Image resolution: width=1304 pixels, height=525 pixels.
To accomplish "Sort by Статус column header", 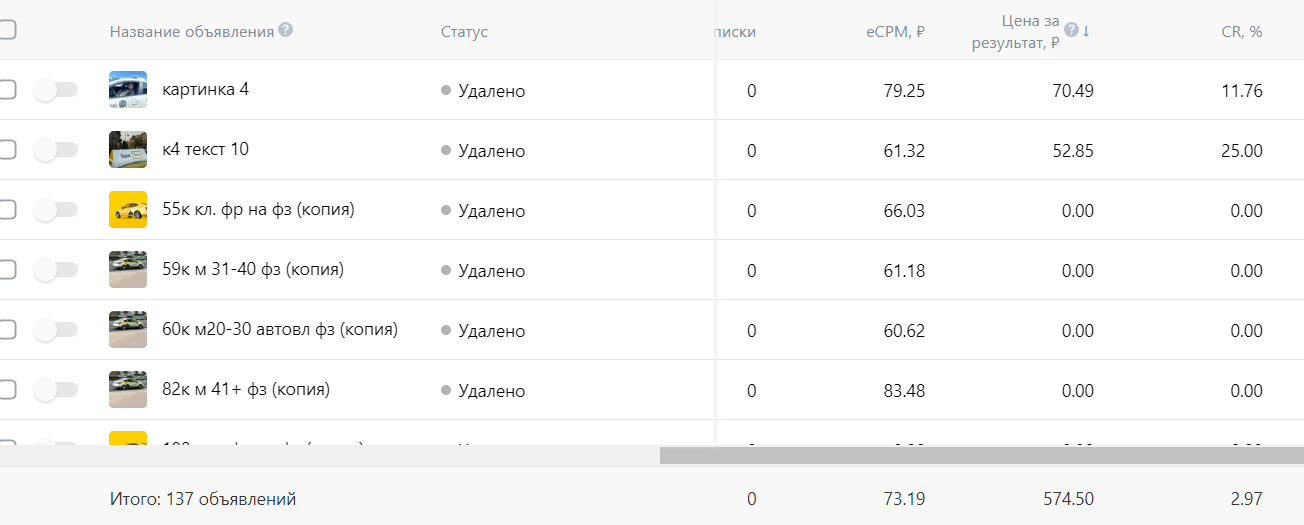I will (x=464, y=32).
